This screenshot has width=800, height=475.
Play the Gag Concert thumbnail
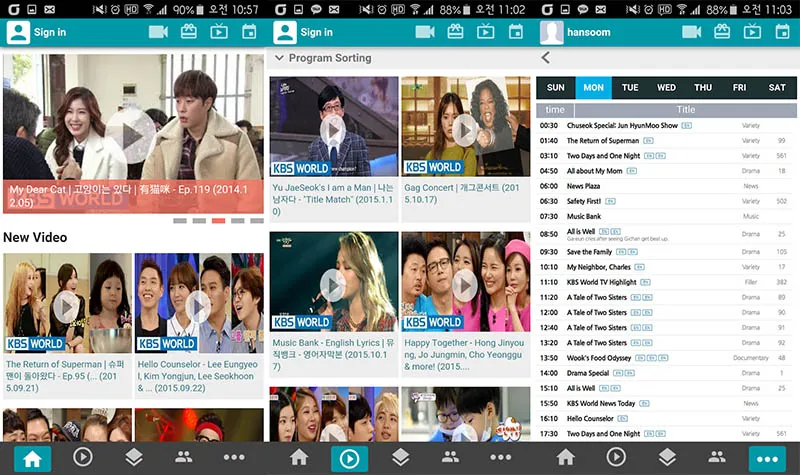465,131
